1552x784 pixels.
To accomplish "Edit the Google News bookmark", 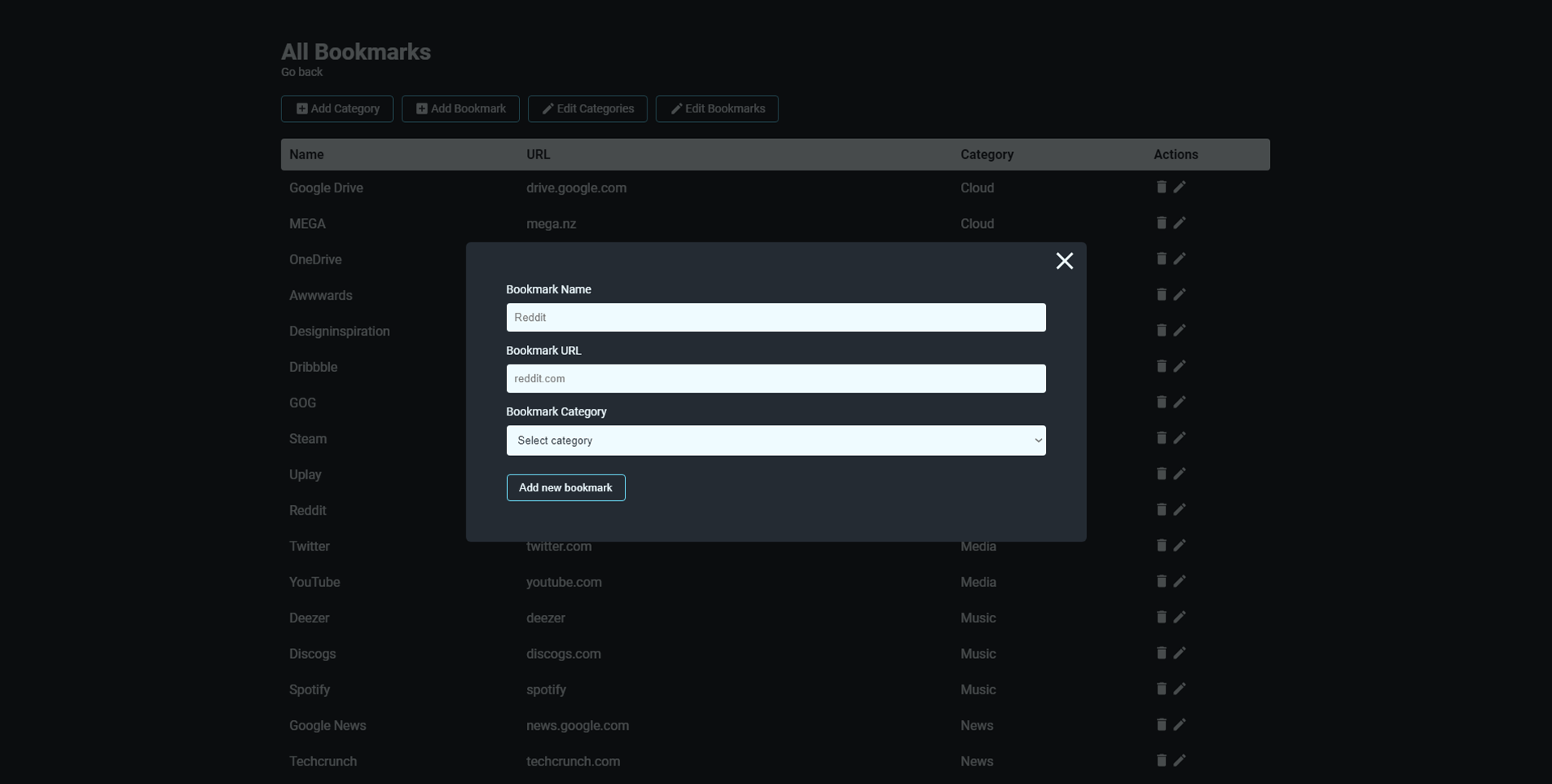I will coord(1179,725).
